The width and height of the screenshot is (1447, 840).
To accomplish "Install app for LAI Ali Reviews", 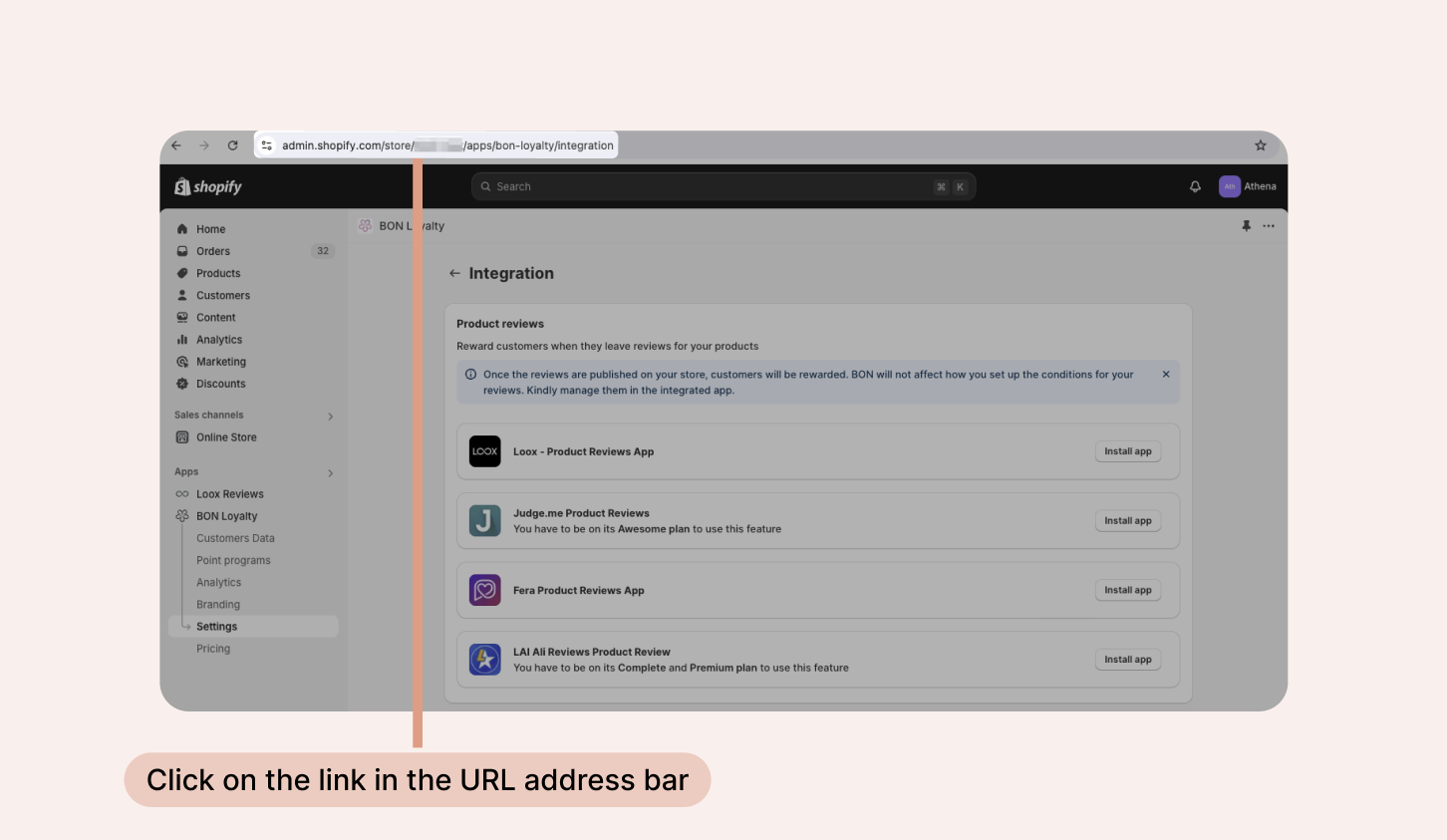I will tap(1128, 660).
